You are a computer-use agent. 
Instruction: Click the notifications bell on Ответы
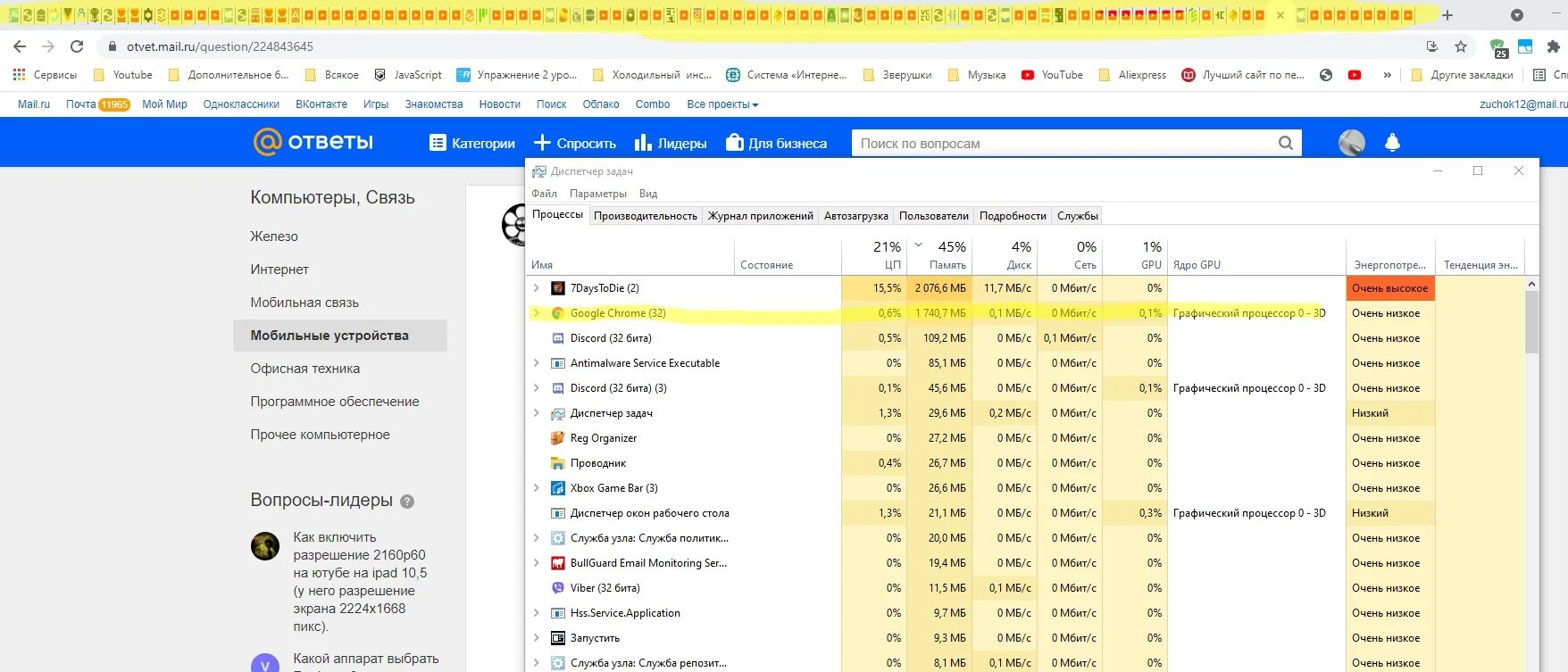(1392, 143)
